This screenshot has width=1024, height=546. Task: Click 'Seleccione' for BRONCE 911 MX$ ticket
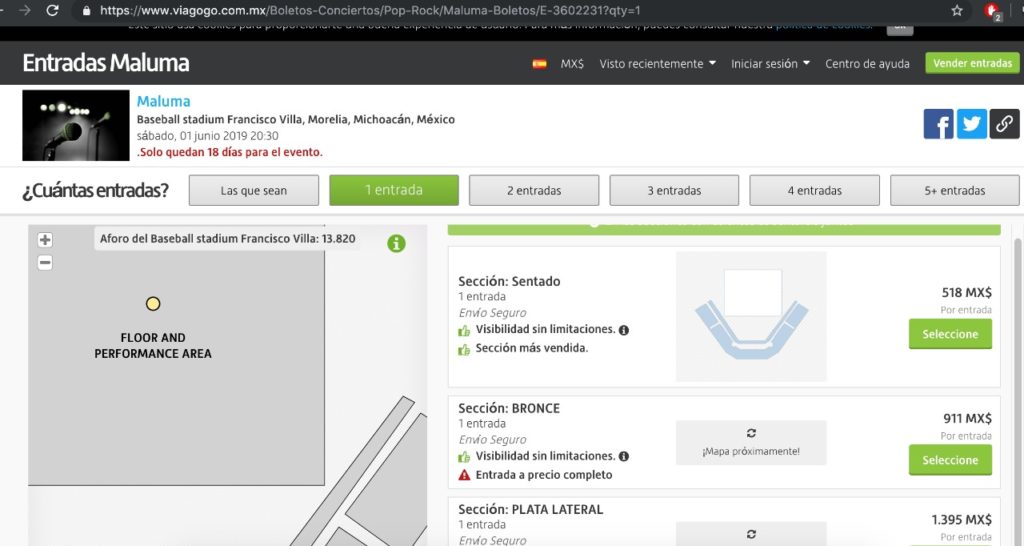[950, 460]
